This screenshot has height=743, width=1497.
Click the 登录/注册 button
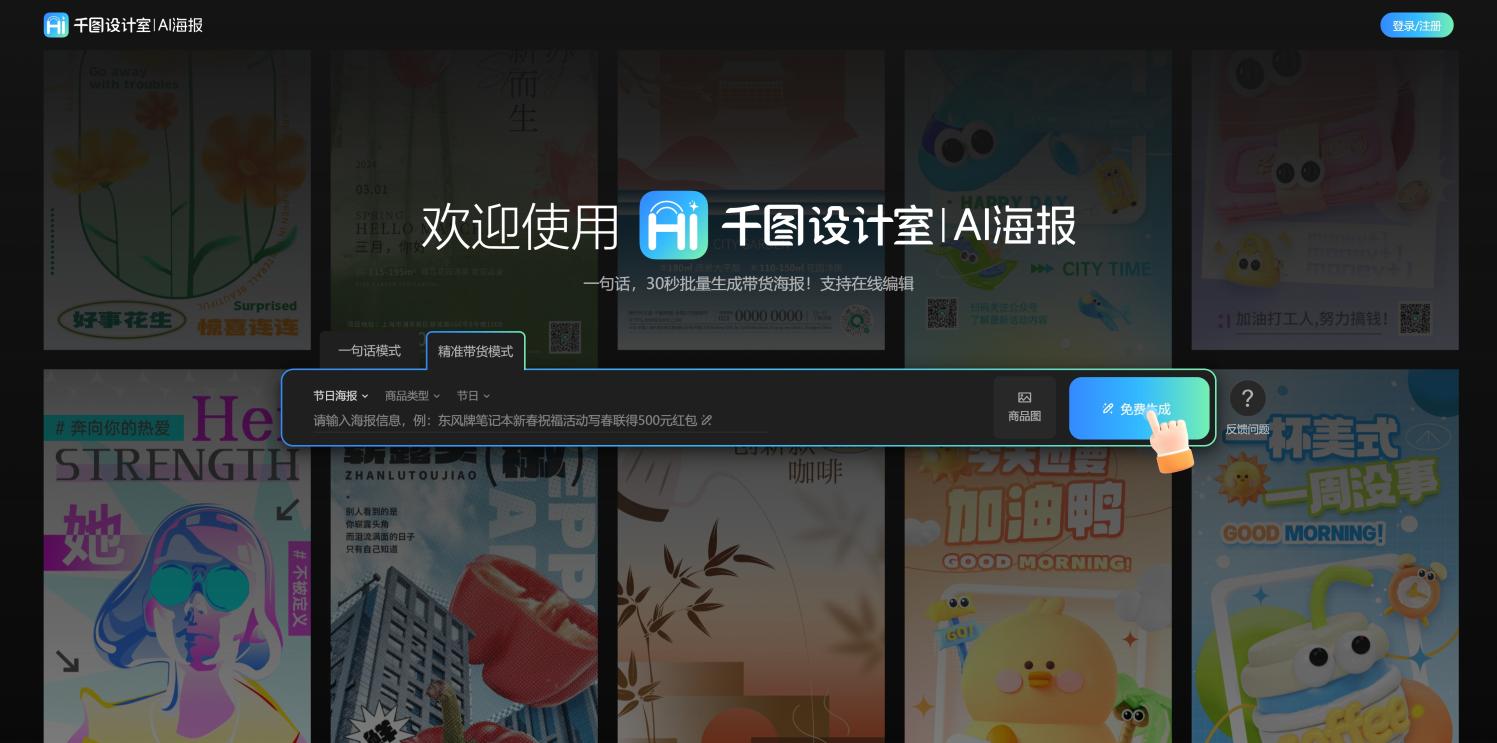pos(1416,26)
